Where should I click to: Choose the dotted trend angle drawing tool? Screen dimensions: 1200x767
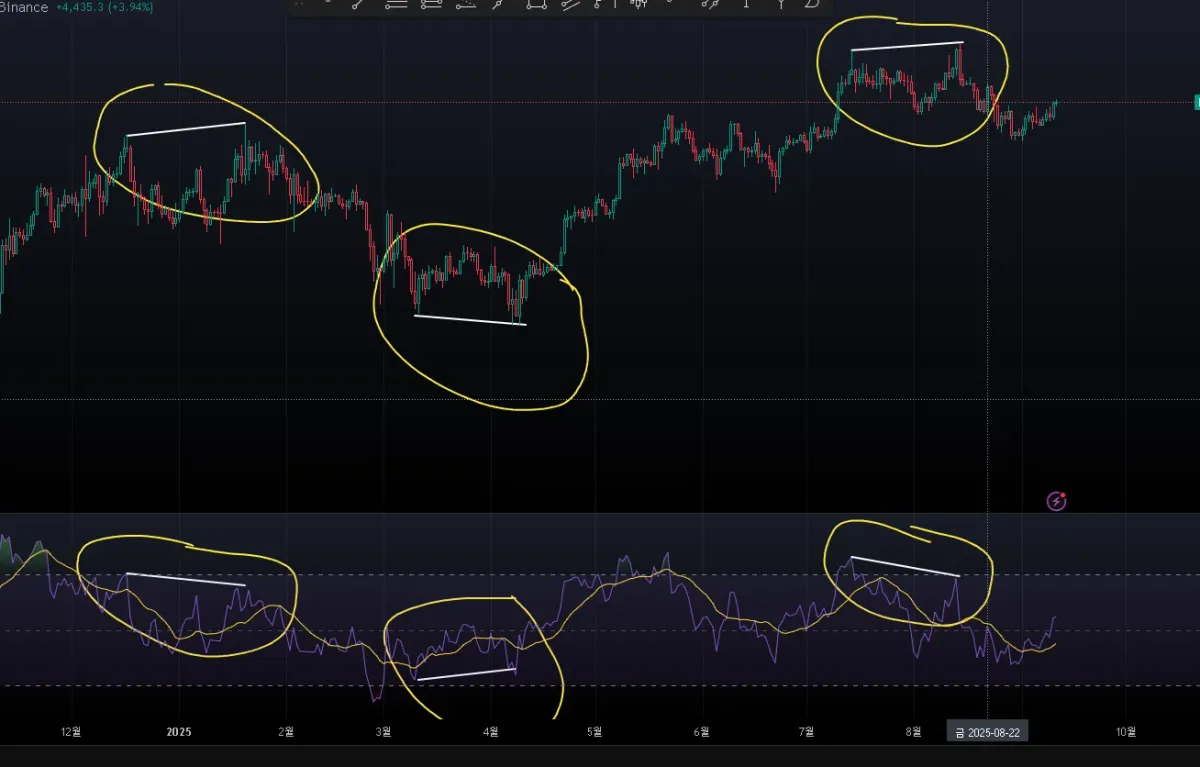pos(465,5)
